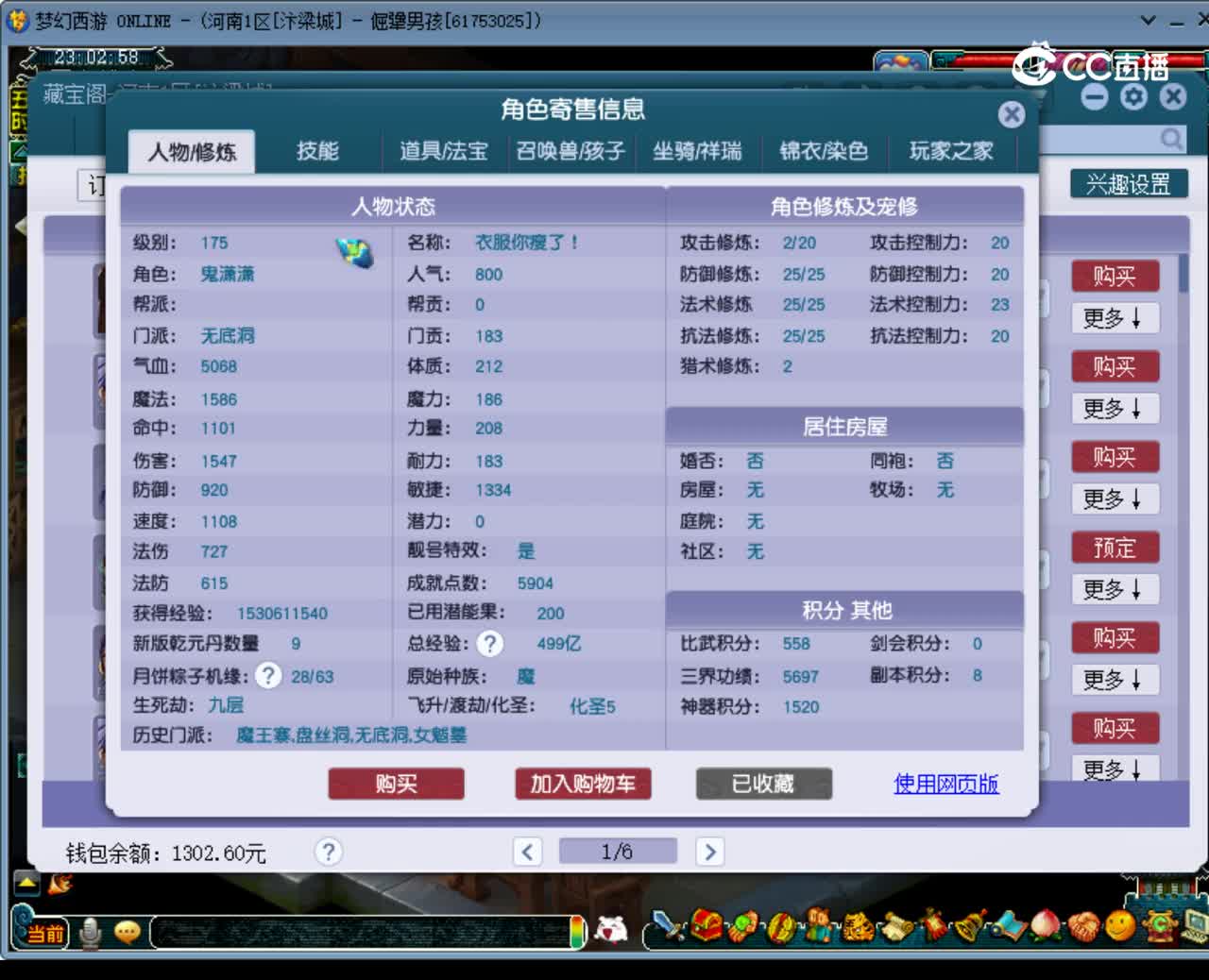Click the 预定 button in listing
Screen dimensions: 1209x980
[x=1115, y=548]
